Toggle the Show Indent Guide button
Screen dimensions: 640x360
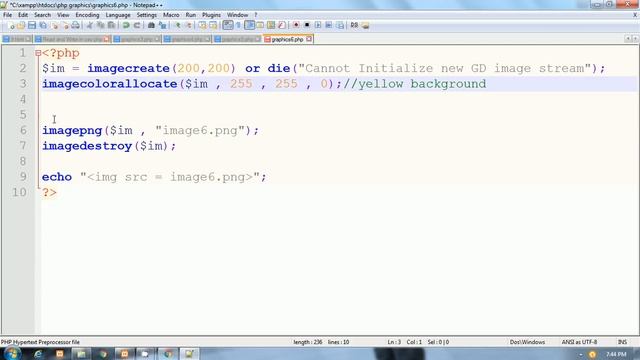[x=249, y=25]
